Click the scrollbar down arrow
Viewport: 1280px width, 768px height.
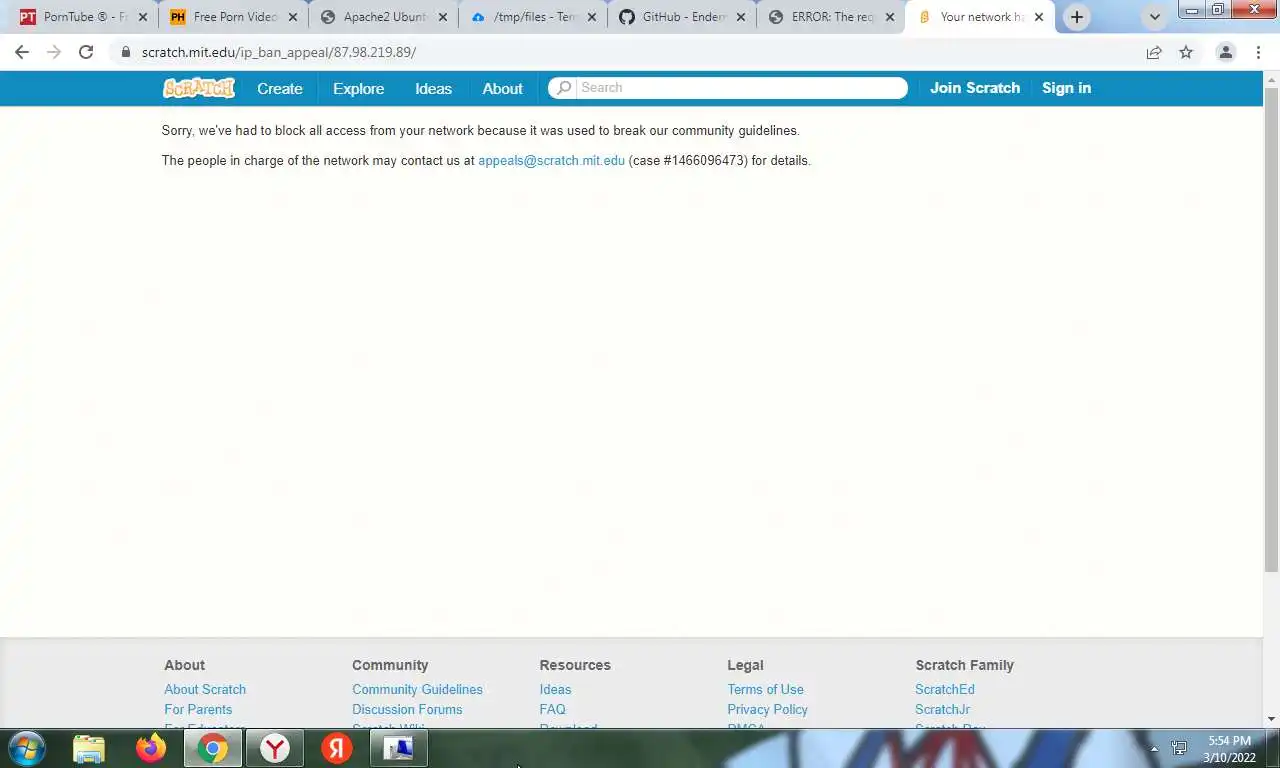1271,719
